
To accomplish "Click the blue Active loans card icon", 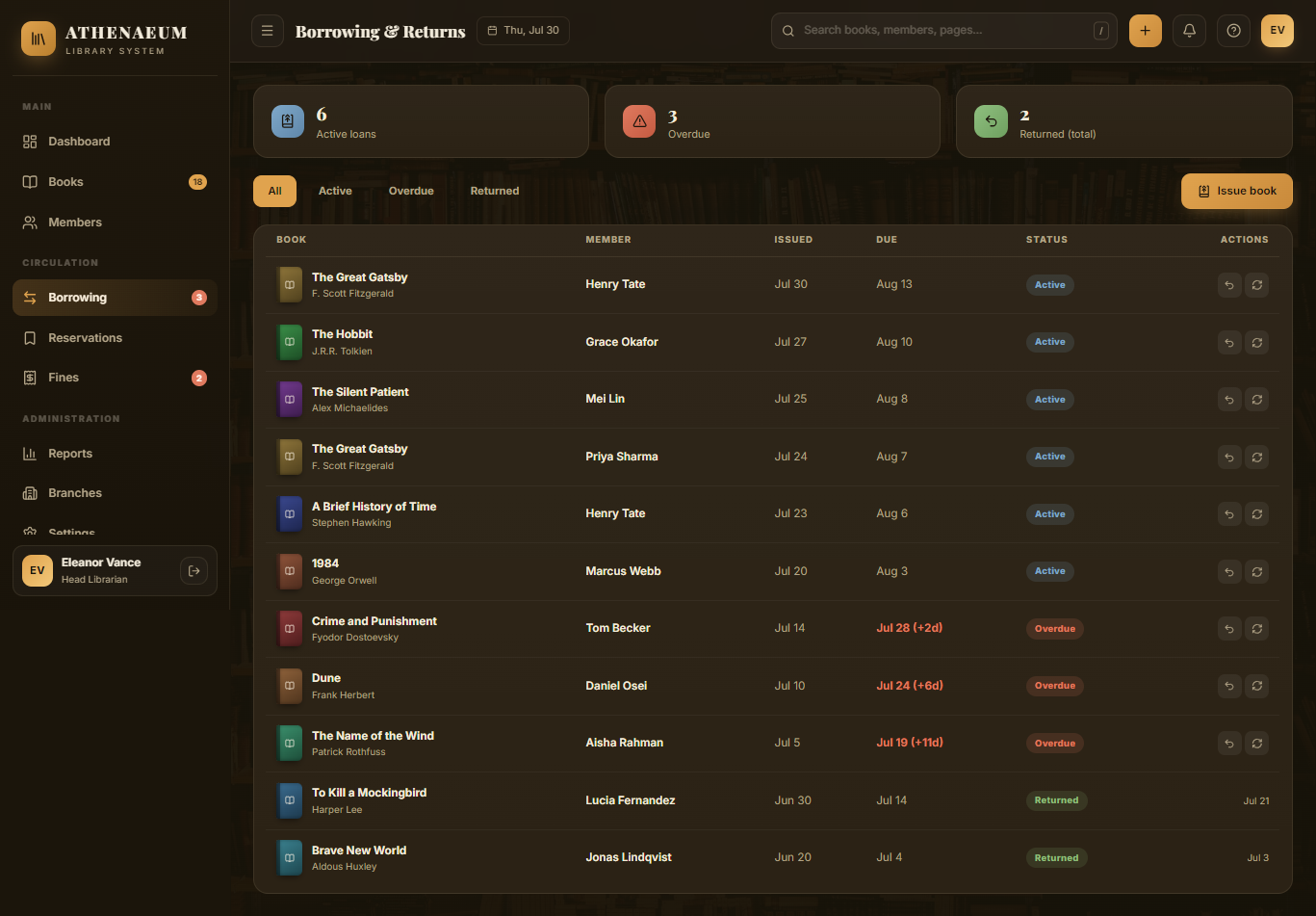I will click(x=288, y=121).
